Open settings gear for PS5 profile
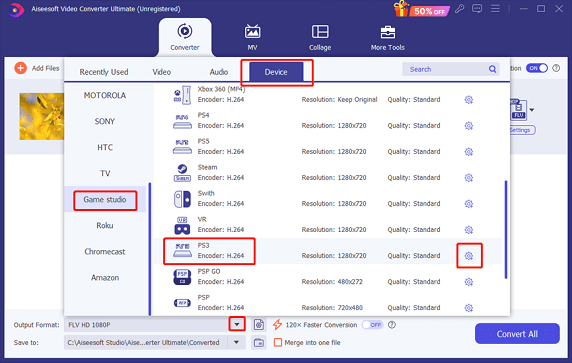This screenshot has height=363, width=572. [x=469, y=152]
